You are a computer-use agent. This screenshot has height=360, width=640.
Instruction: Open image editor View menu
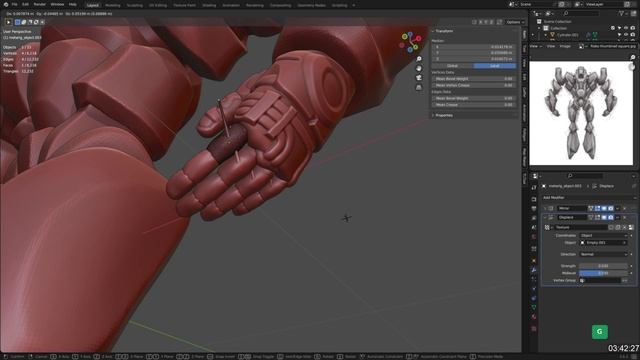point(551,47)
